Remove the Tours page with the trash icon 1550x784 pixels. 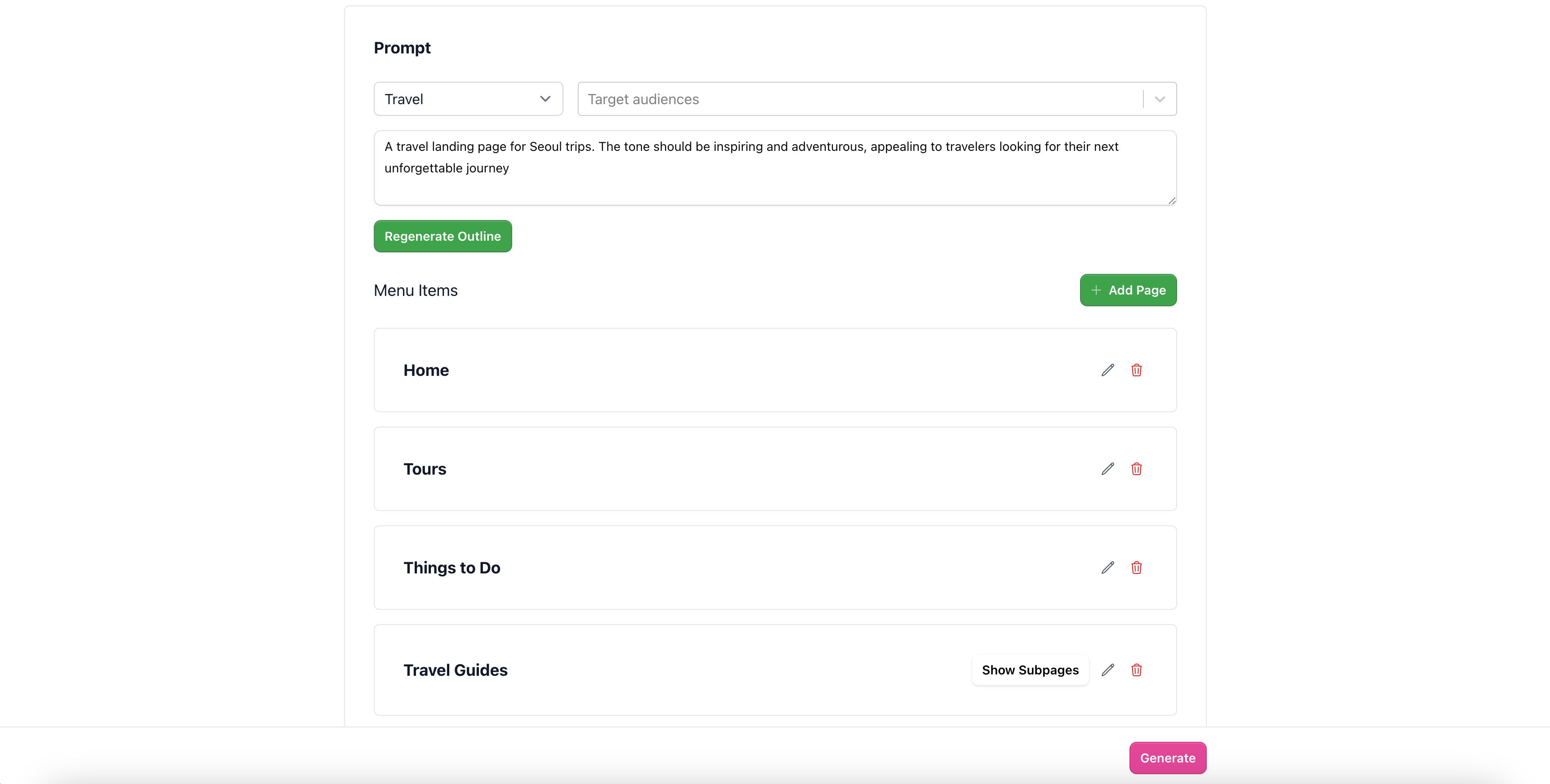[x=1136, y=469]
